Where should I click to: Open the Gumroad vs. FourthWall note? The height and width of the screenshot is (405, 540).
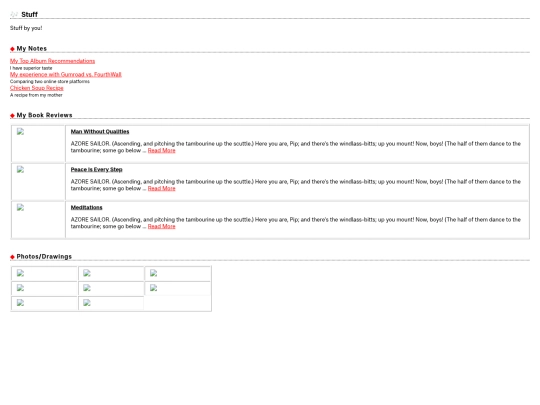pyautogui.click(x=66, y=74)
